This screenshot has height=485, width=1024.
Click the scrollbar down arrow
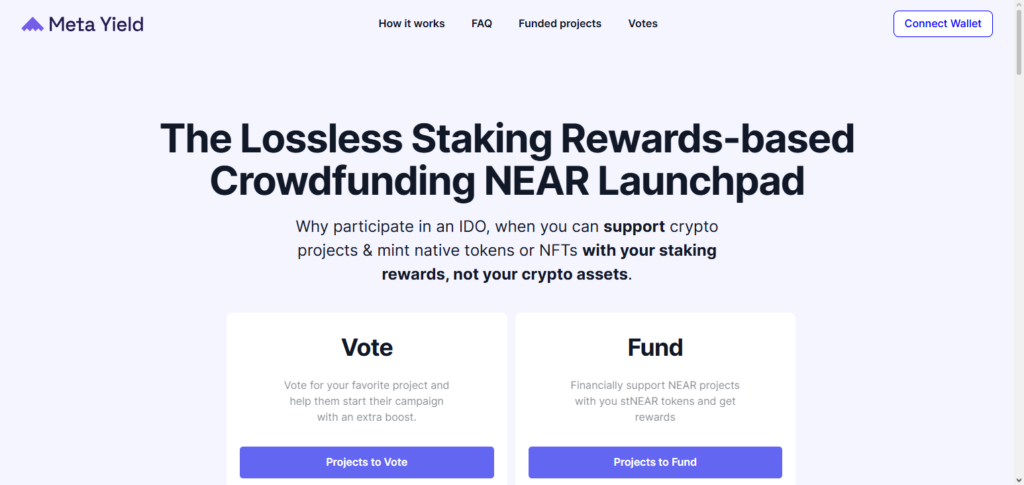(1017, 479)
